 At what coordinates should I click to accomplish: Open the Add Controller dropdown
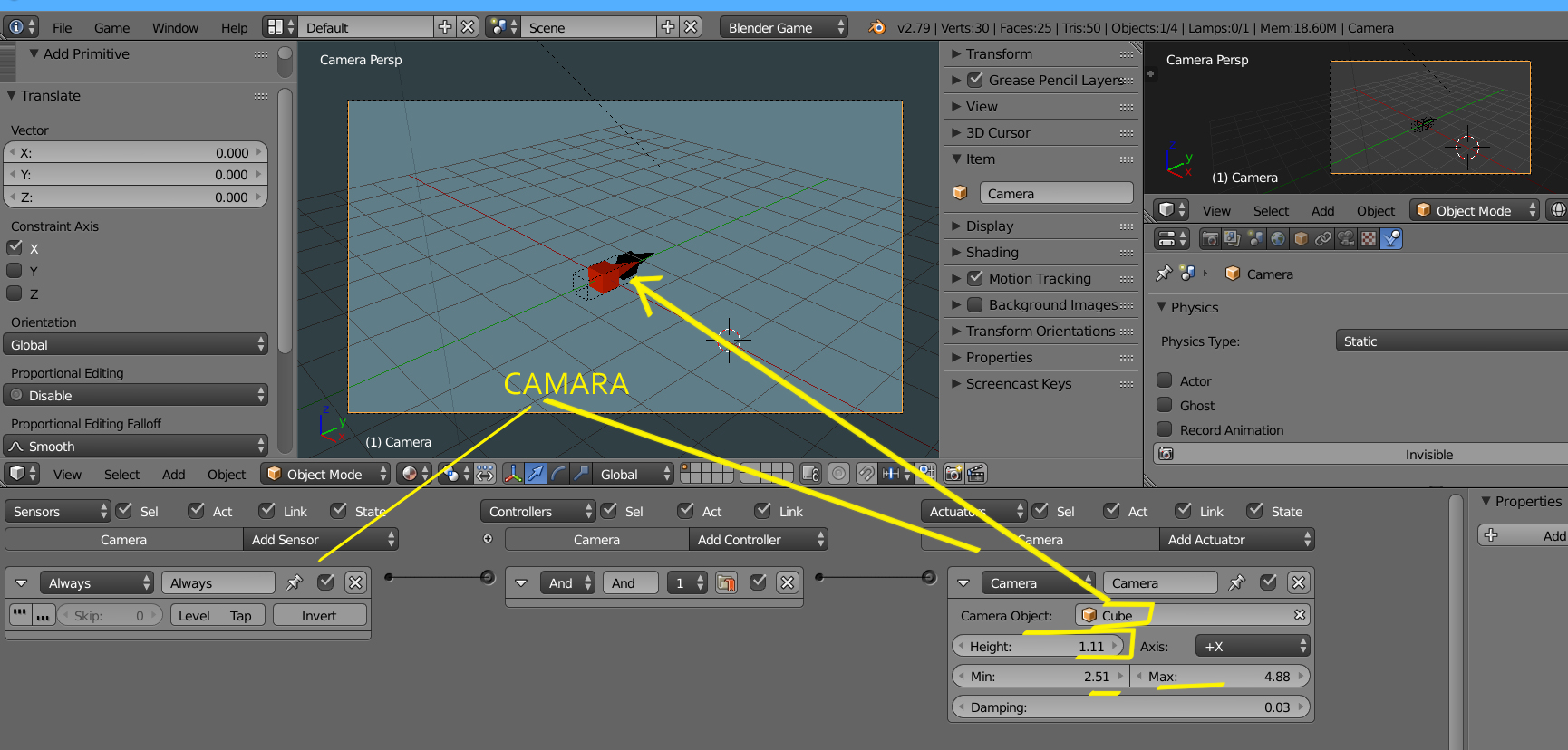[x=759, y=539]
